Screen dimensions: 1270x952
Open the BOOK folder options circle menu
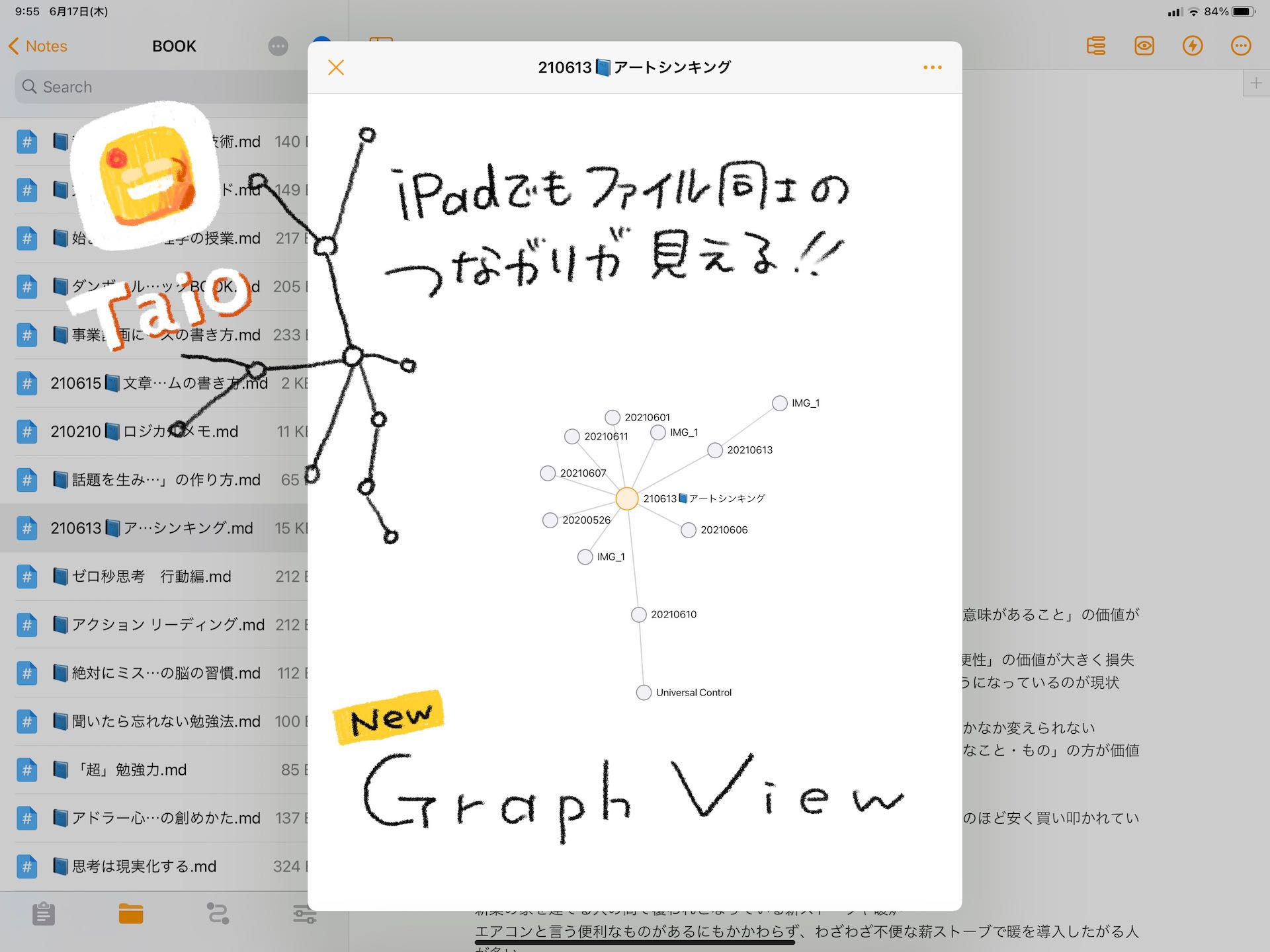[278, 46]
